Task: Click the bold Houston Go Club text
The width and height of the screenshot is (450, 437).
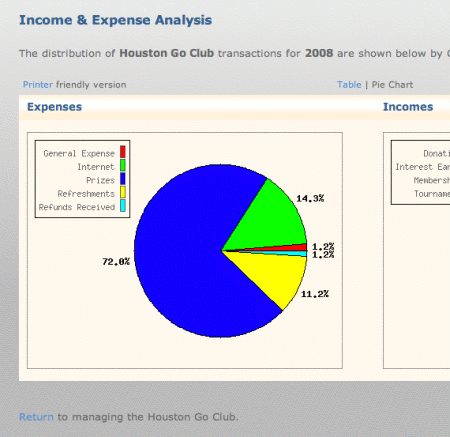Action: [x=167, y=53]
